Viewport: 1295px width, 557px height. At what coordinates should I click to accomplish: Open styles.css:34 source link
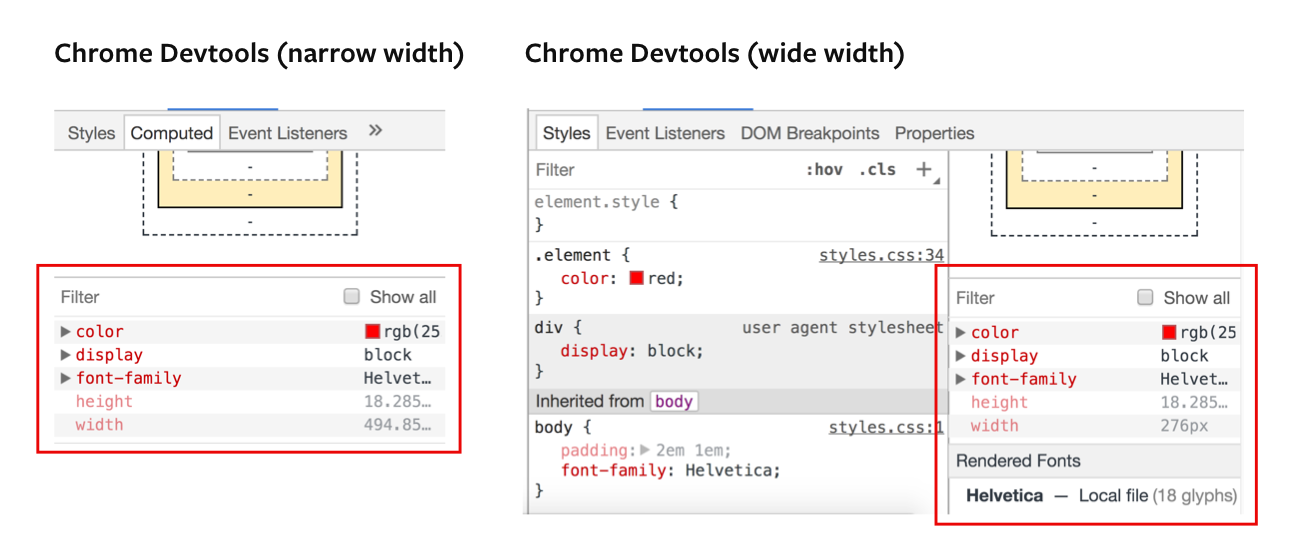[x=880, y=255]
